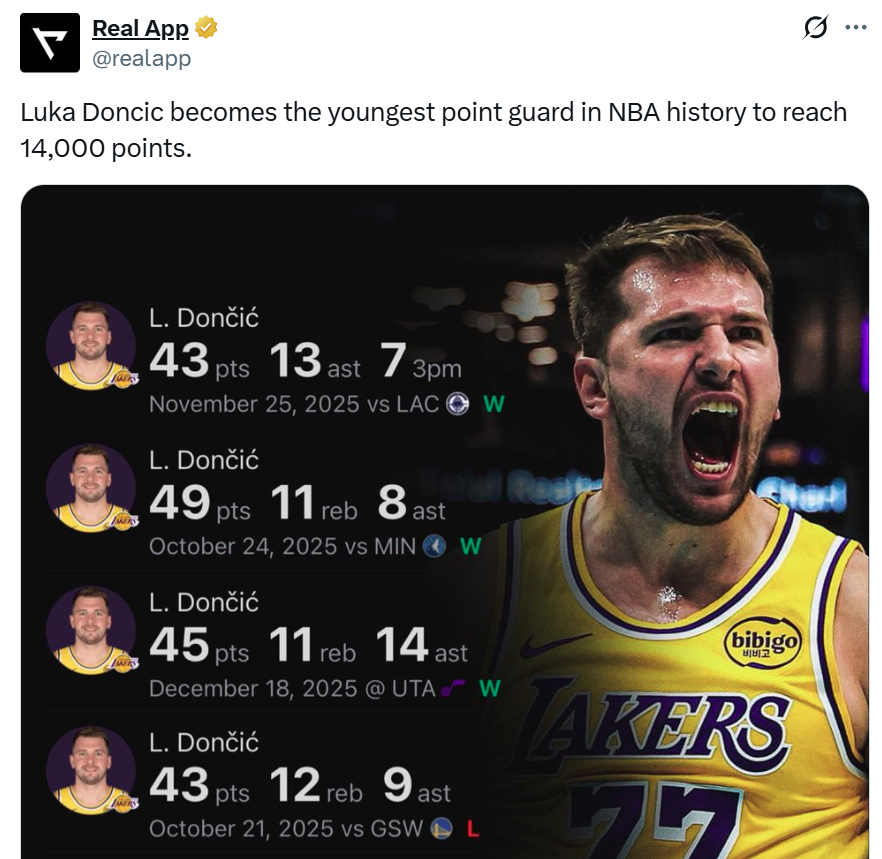This screenshot has width=882, height=859.
Task: Click the gold verified badge
Action: tap(206, 29)
